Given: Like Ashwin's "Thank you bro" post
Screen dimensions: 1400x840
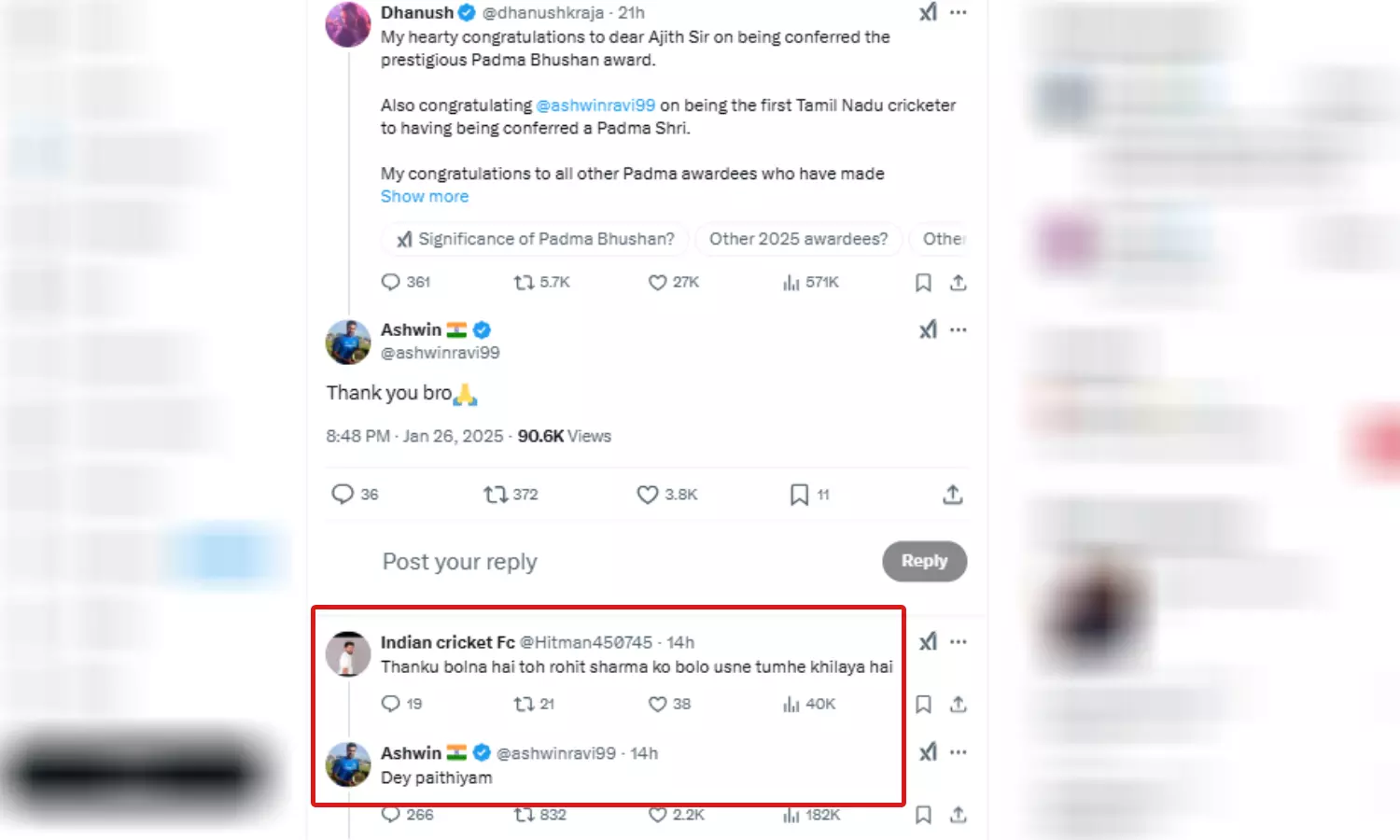Looking at the screenshot, I should tap(648, 495).
